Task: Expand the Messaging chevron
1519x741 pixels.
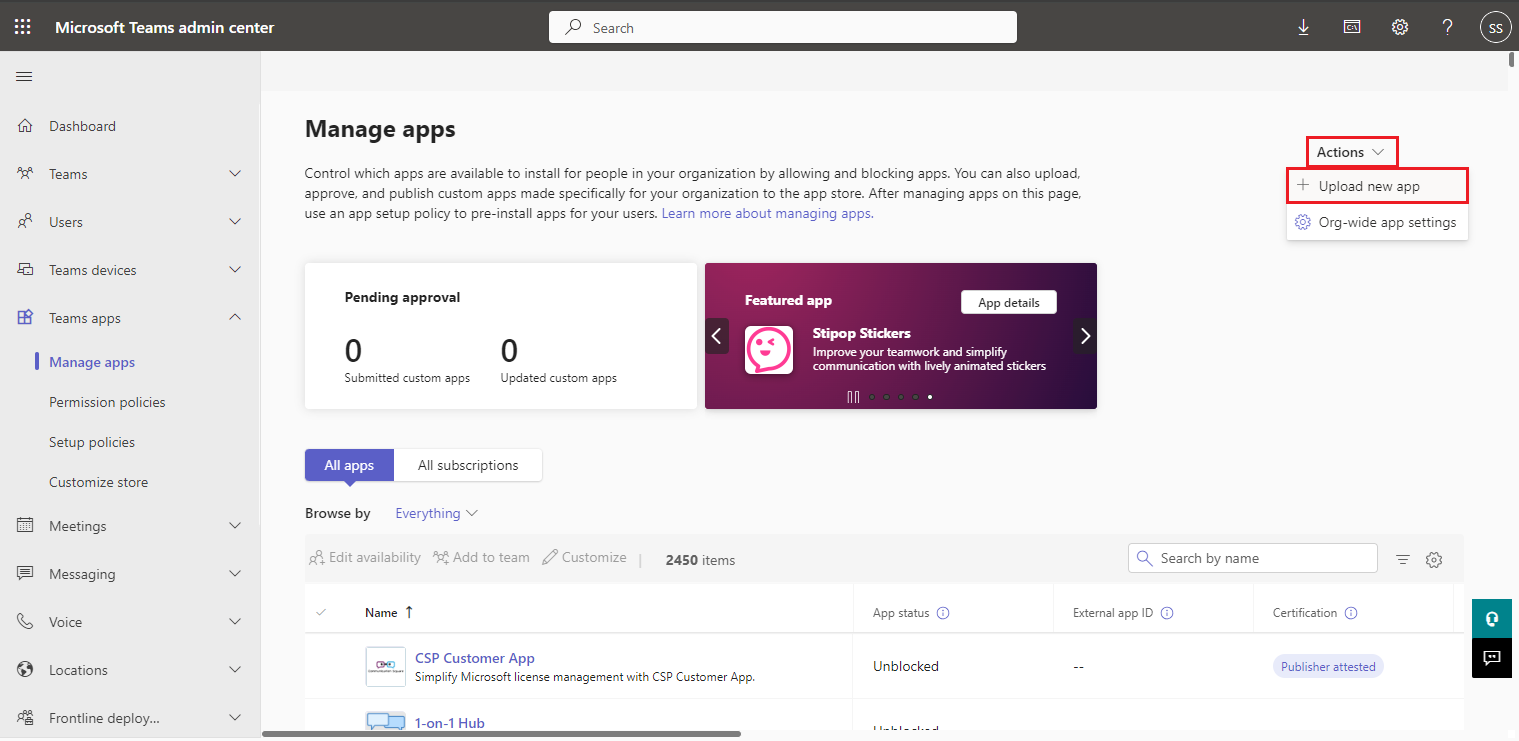Action: (x=235, y=574)
